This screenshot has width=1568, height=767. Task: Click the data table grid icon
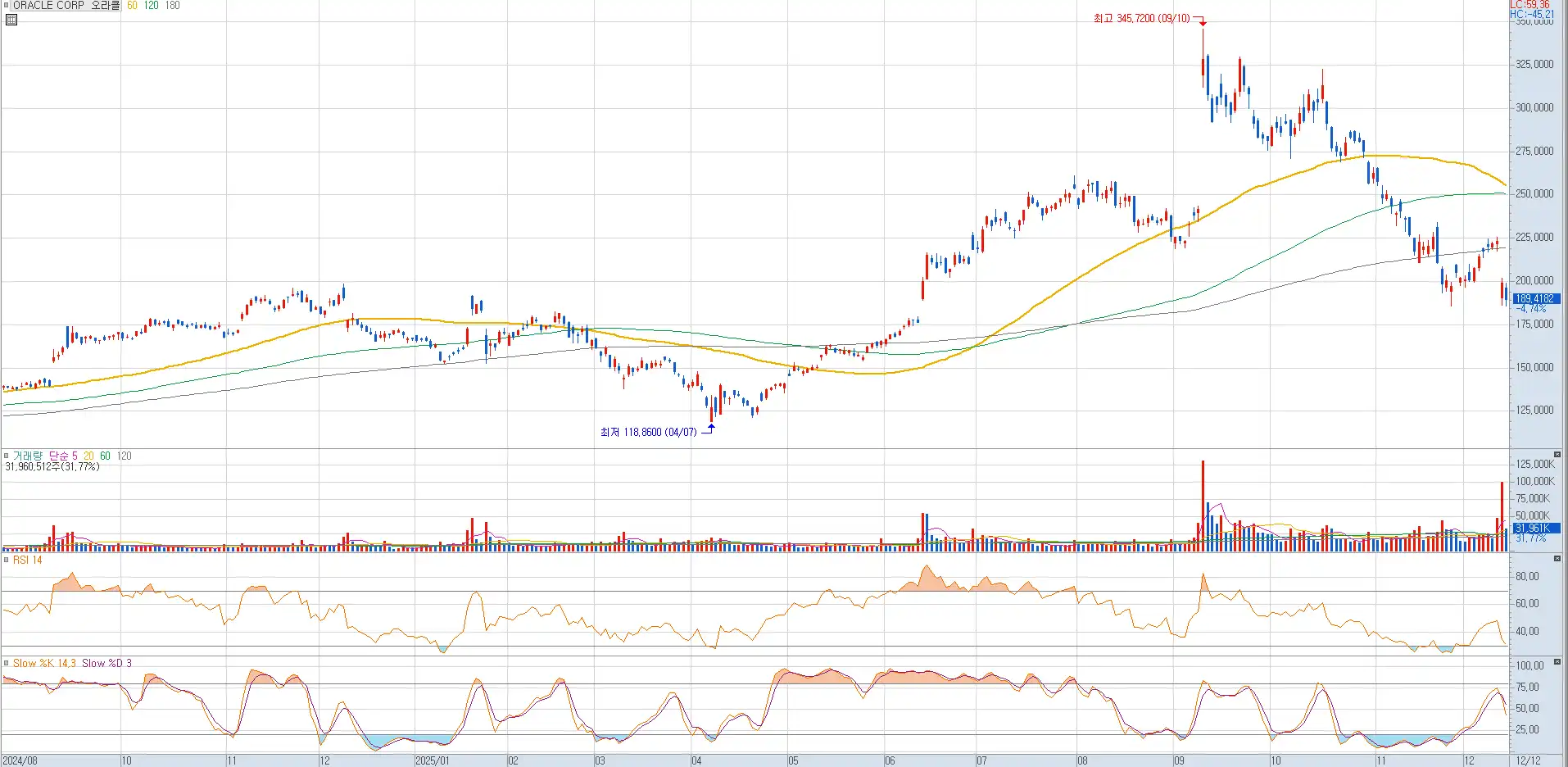[x=11, y=20]
